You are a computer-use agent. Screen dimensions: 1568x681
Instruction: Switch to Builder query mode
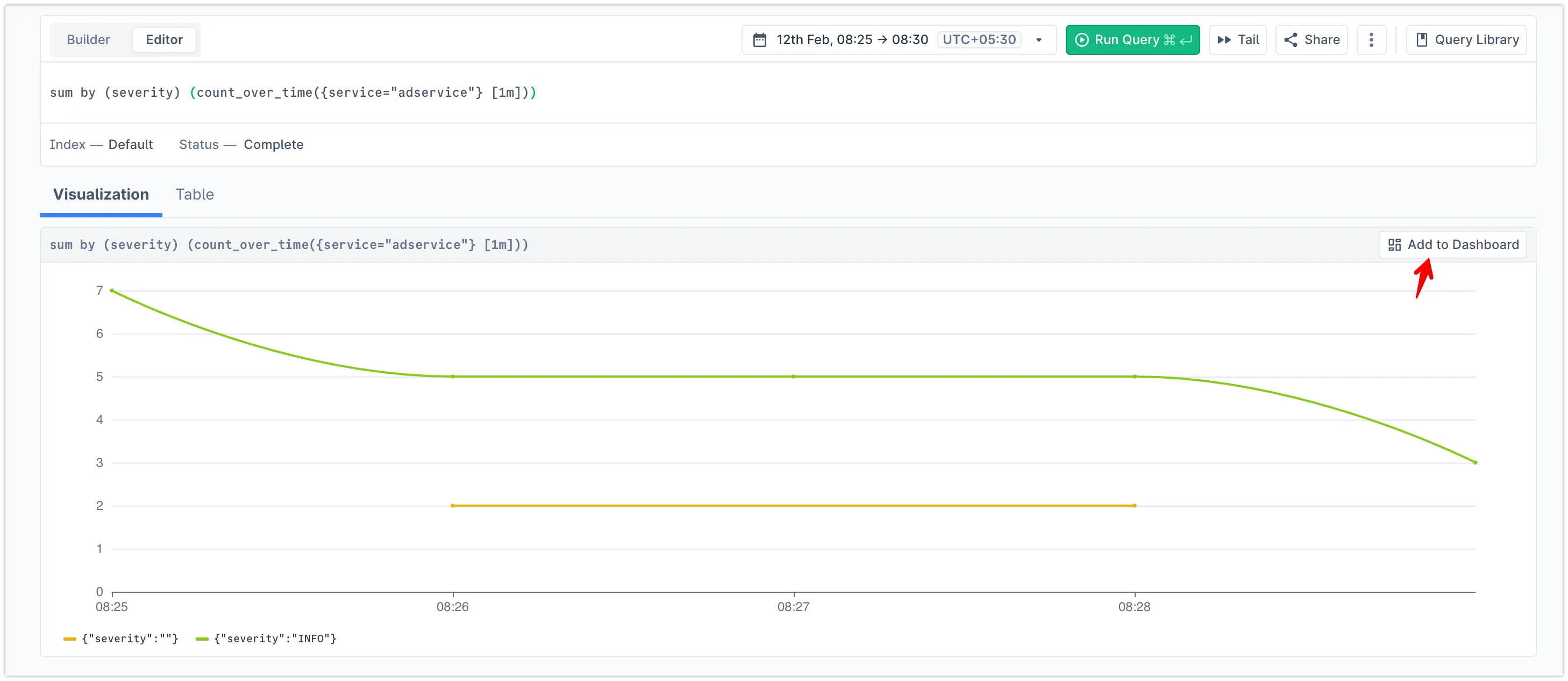(88, 40)
